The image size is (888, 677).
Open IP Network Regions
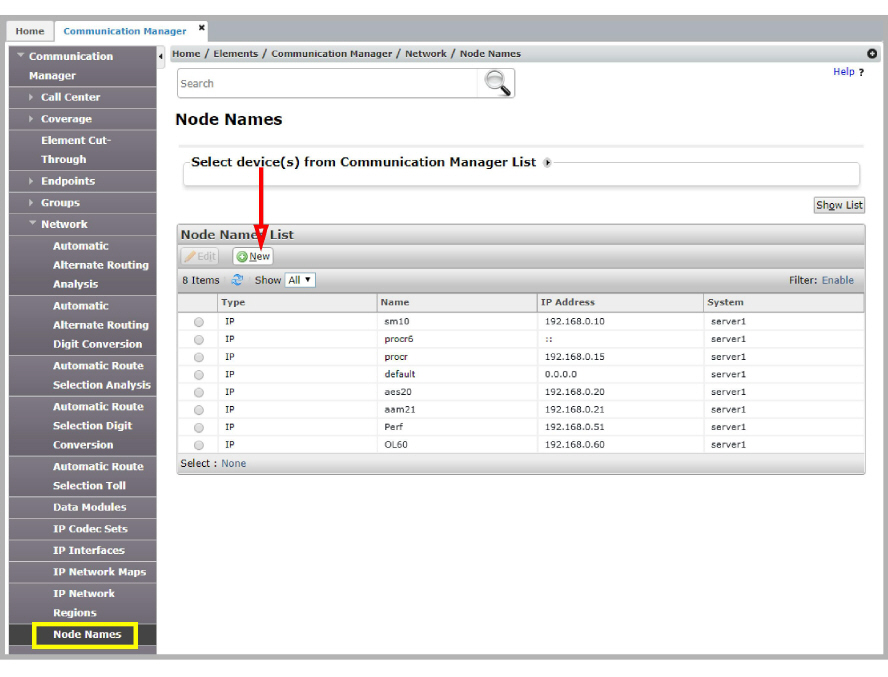tap(83, 603)
